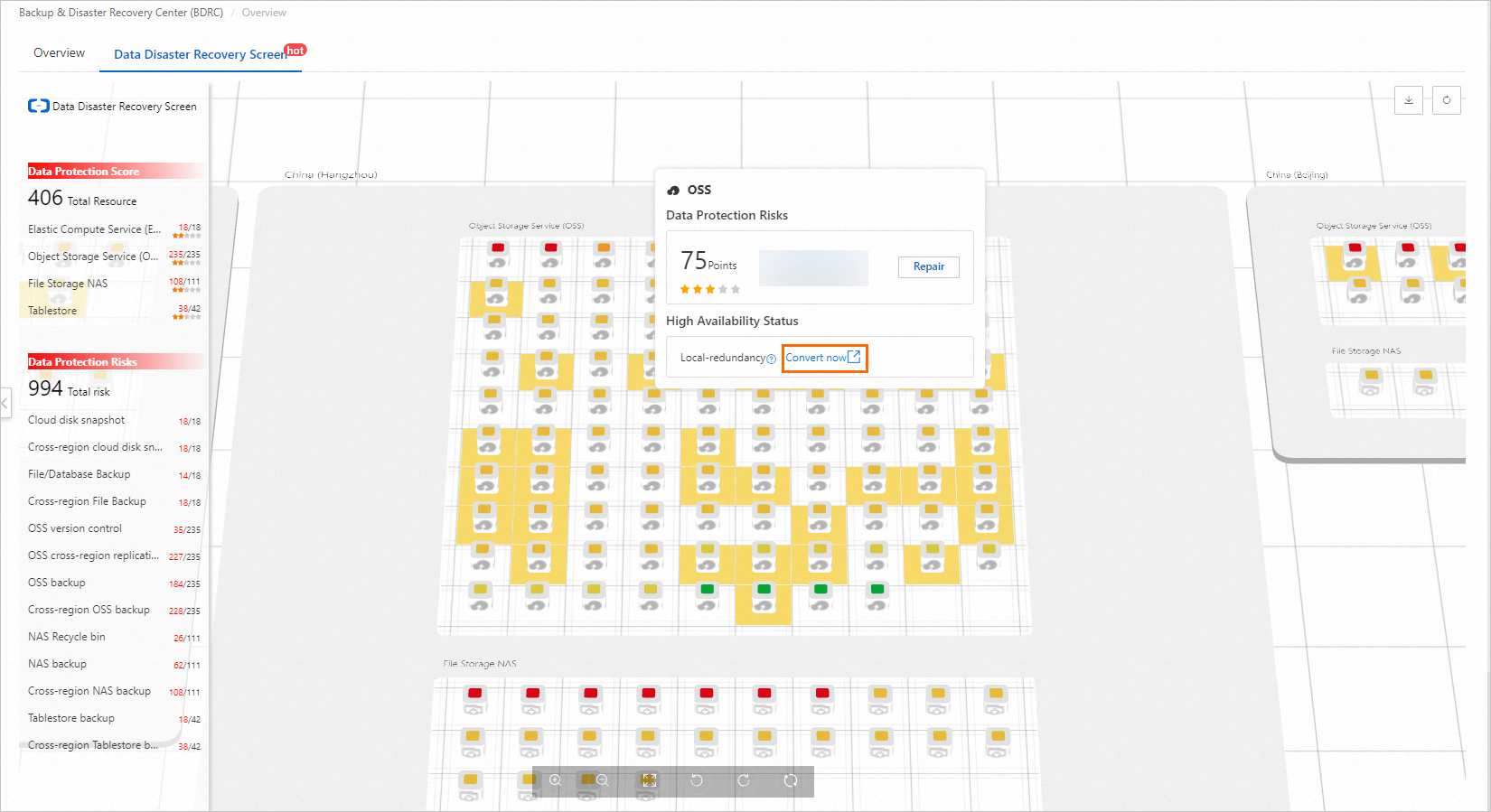
Task: Click the File/Database Backup risk row
Action: pyautogui.click(x=114, y=475)
